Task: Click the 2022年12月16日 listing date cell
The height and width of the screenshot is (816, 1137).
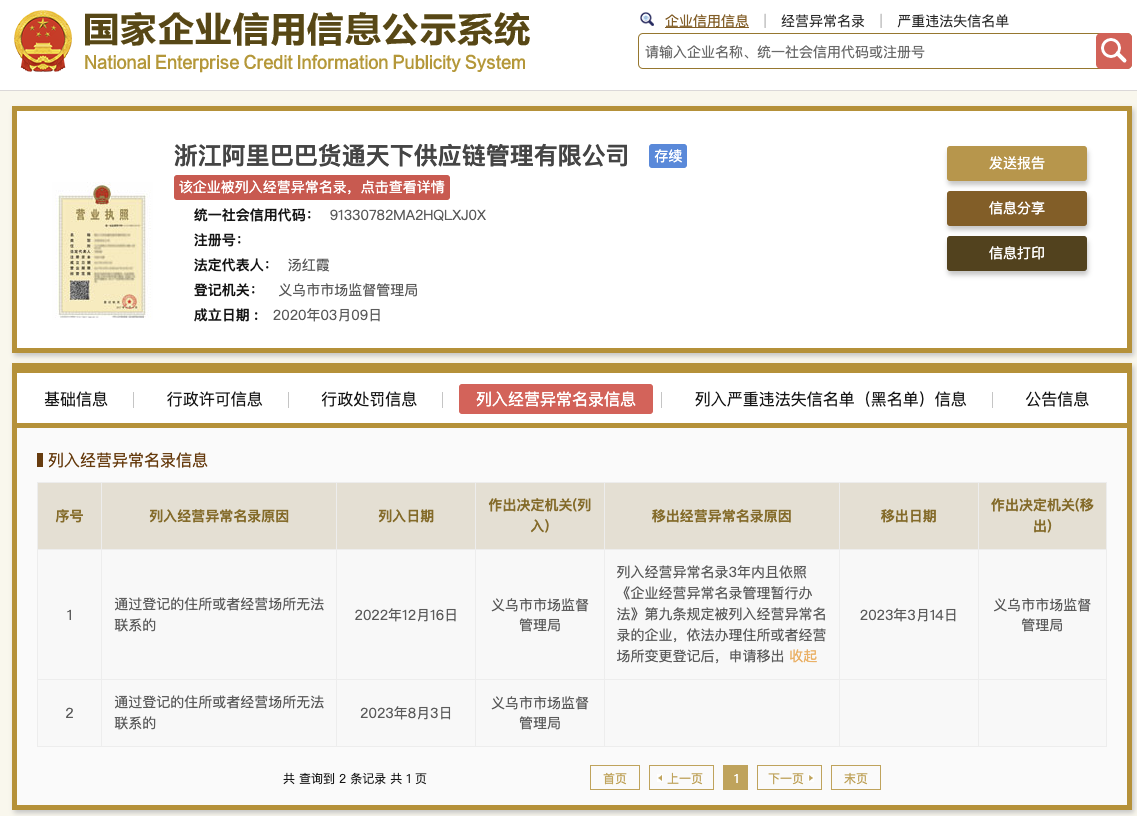Action: (405, 615)
